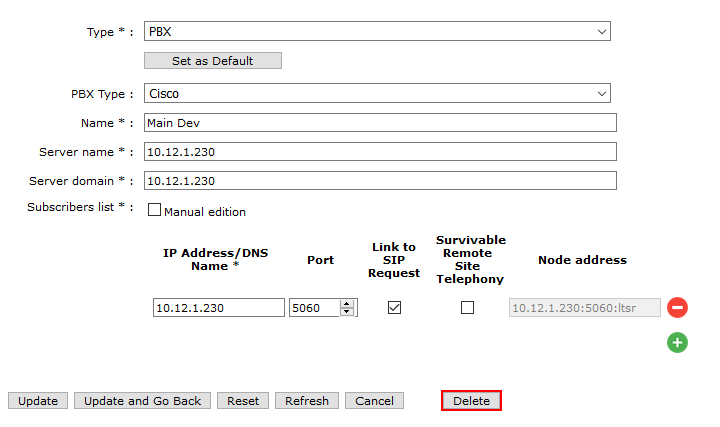Open the PBX Type dropdown showing Cisco
Viewport: 720px width, 427px height.
[x=377, y=93]
